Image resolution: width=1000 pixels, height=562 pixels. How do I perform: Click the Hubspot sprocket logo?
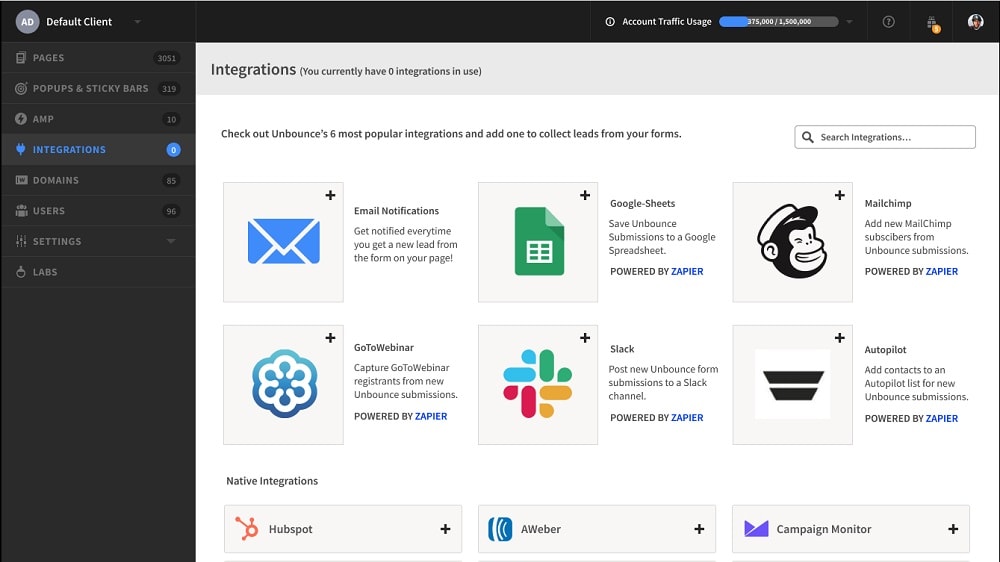[x=247, y=528]
